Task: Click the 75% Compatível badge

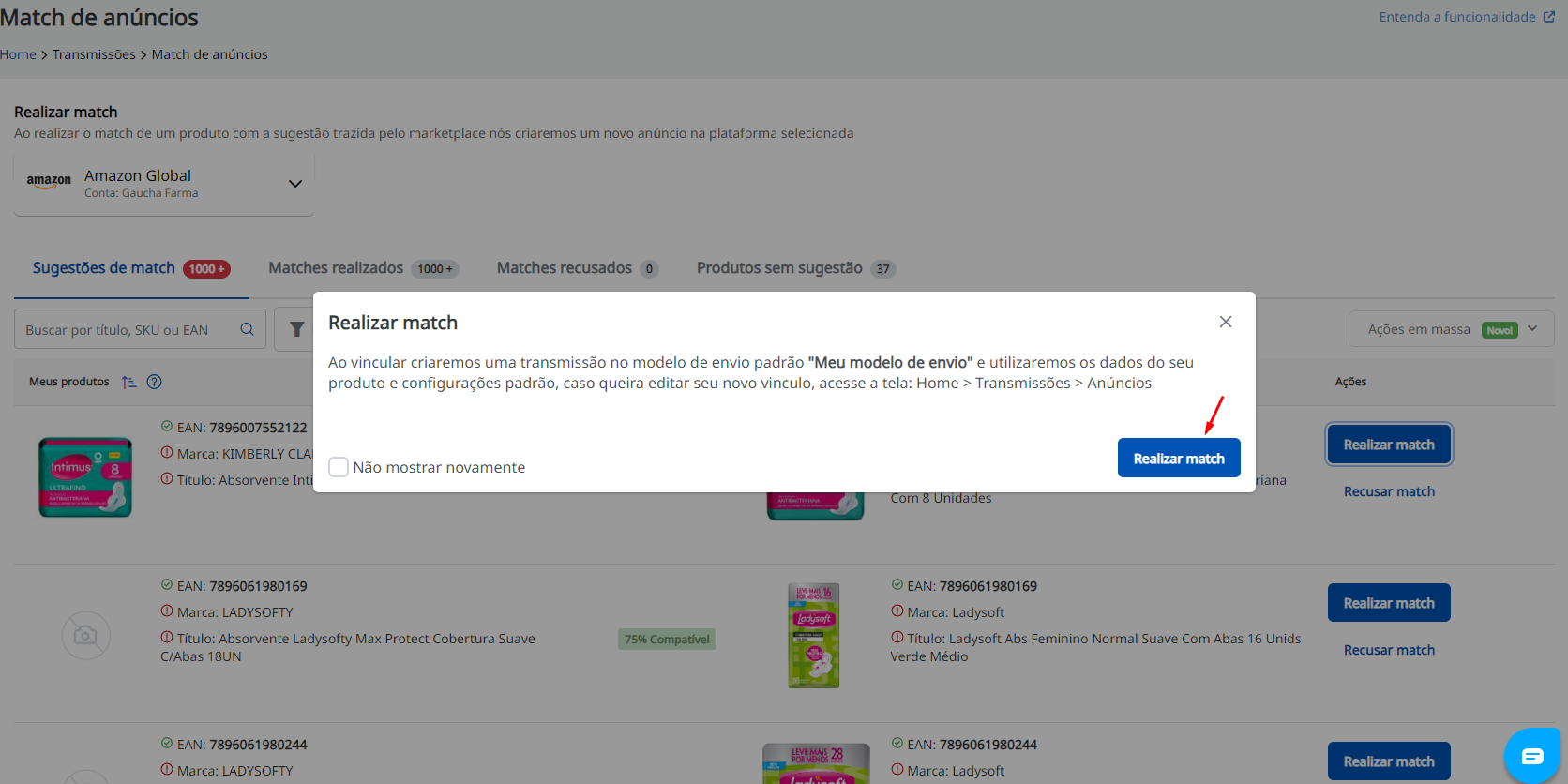Action: coord(667,640)
